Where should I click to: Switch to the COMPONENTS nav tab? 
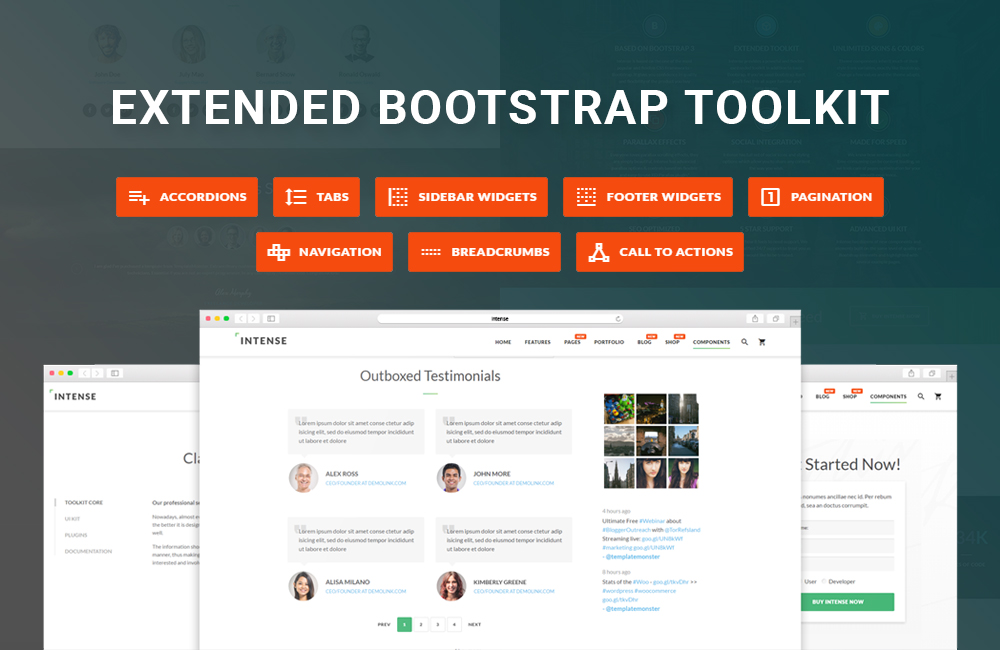[711, 341]
